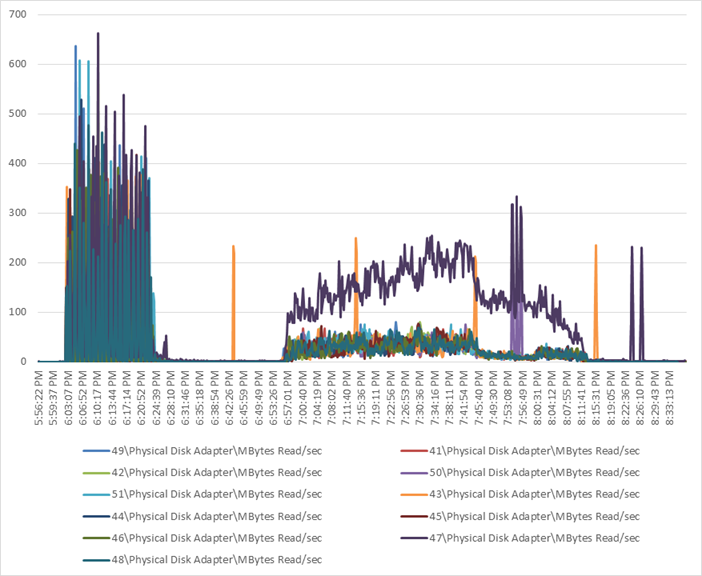Click x-axis time label 8:15:31 PM

(x=597, y=398)
